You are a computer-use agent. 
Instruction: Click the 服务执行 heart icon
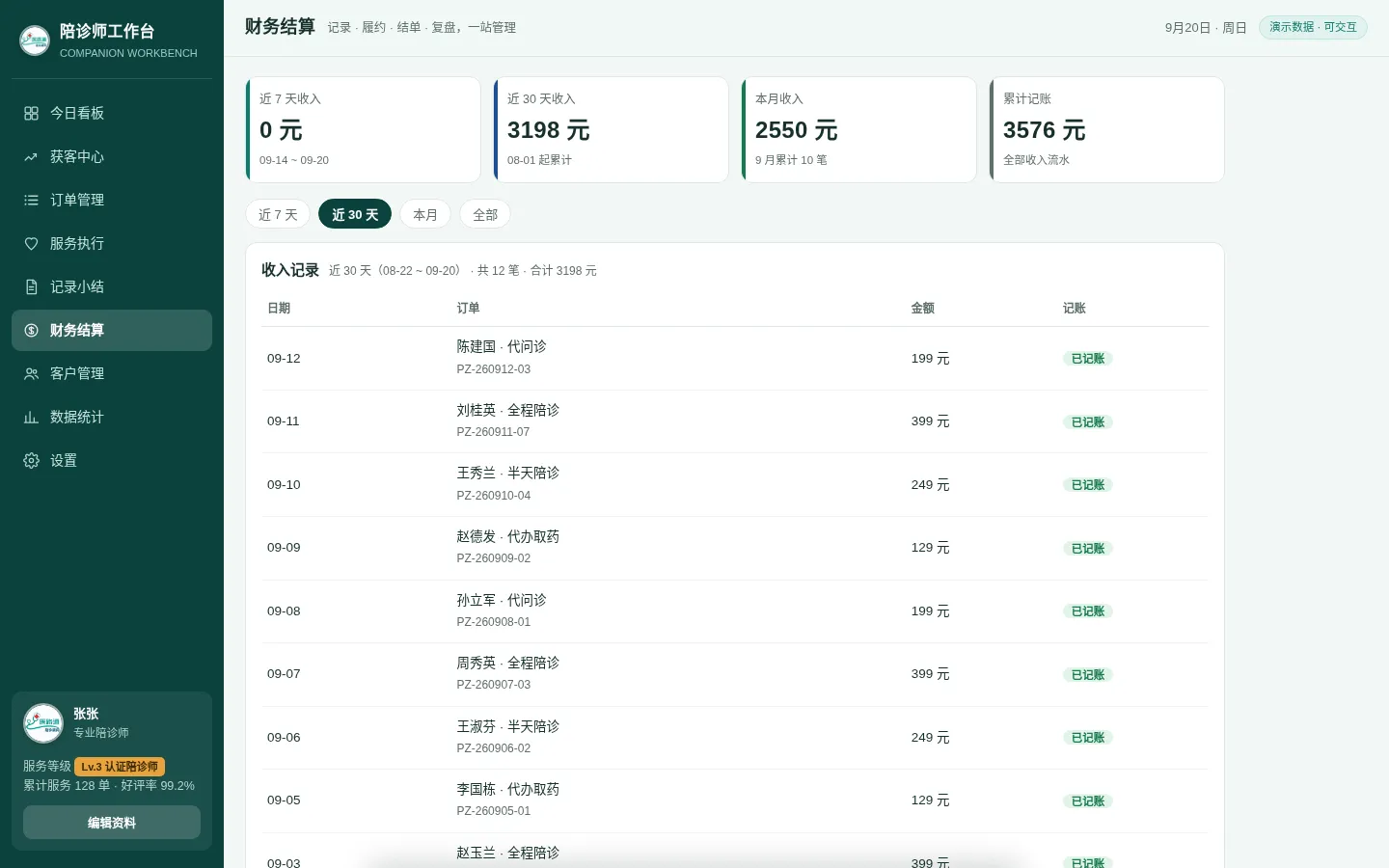(31, 244)
